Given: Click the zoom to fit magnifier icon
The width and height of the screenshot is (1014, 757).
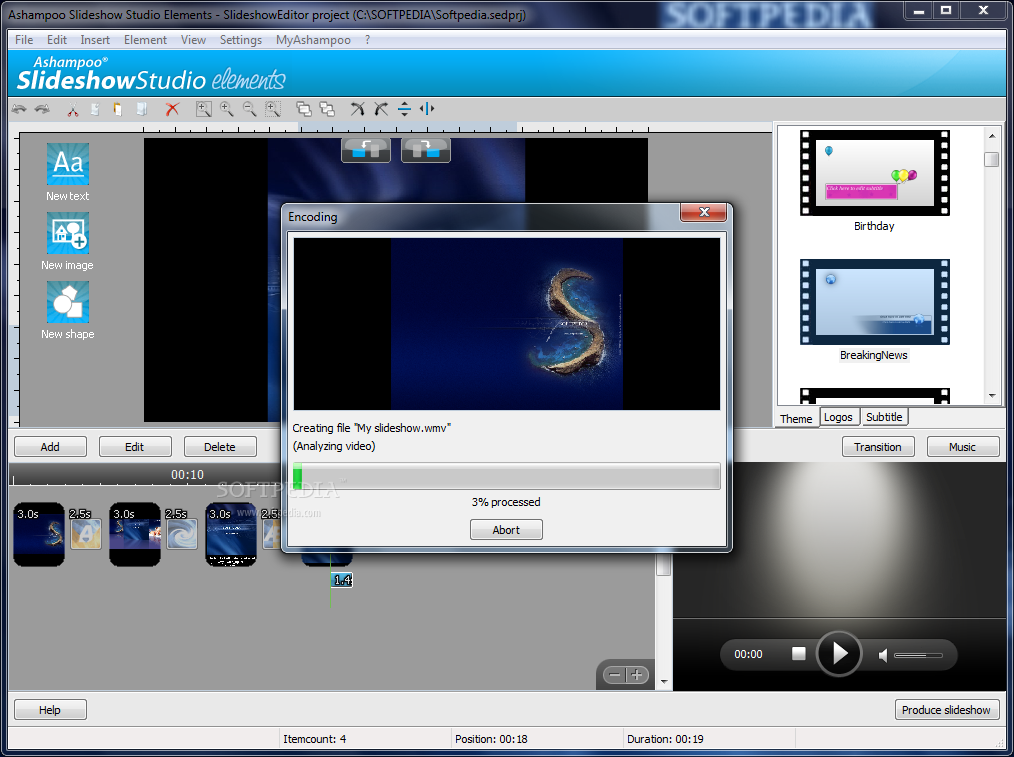Looking at the screenshot, I should (204, 109).
